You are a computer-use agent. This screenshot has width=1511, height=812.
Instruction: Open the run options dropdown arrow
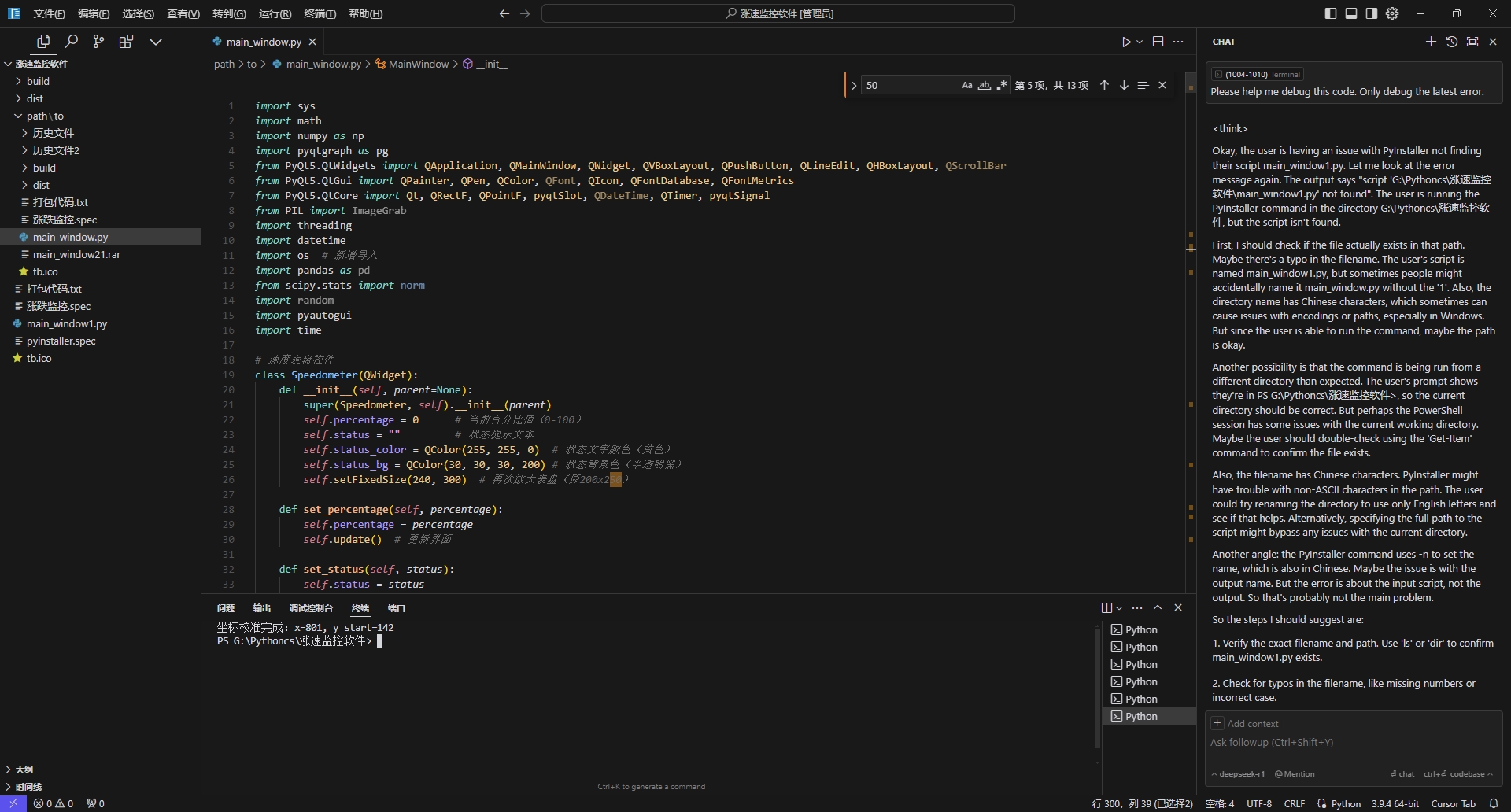(x=1140, y=42)
